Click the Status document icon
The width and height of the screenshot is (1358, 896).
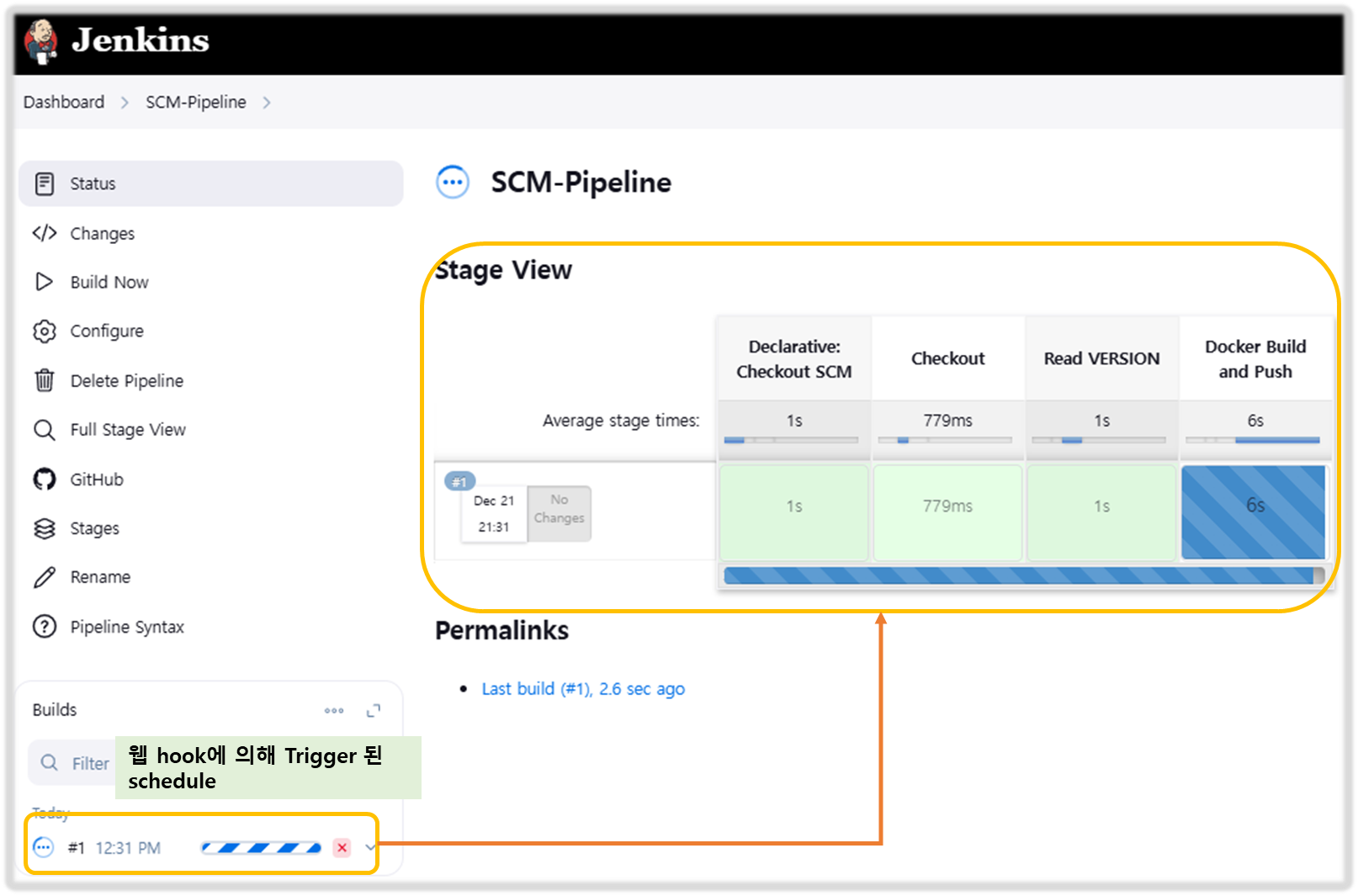45,183
